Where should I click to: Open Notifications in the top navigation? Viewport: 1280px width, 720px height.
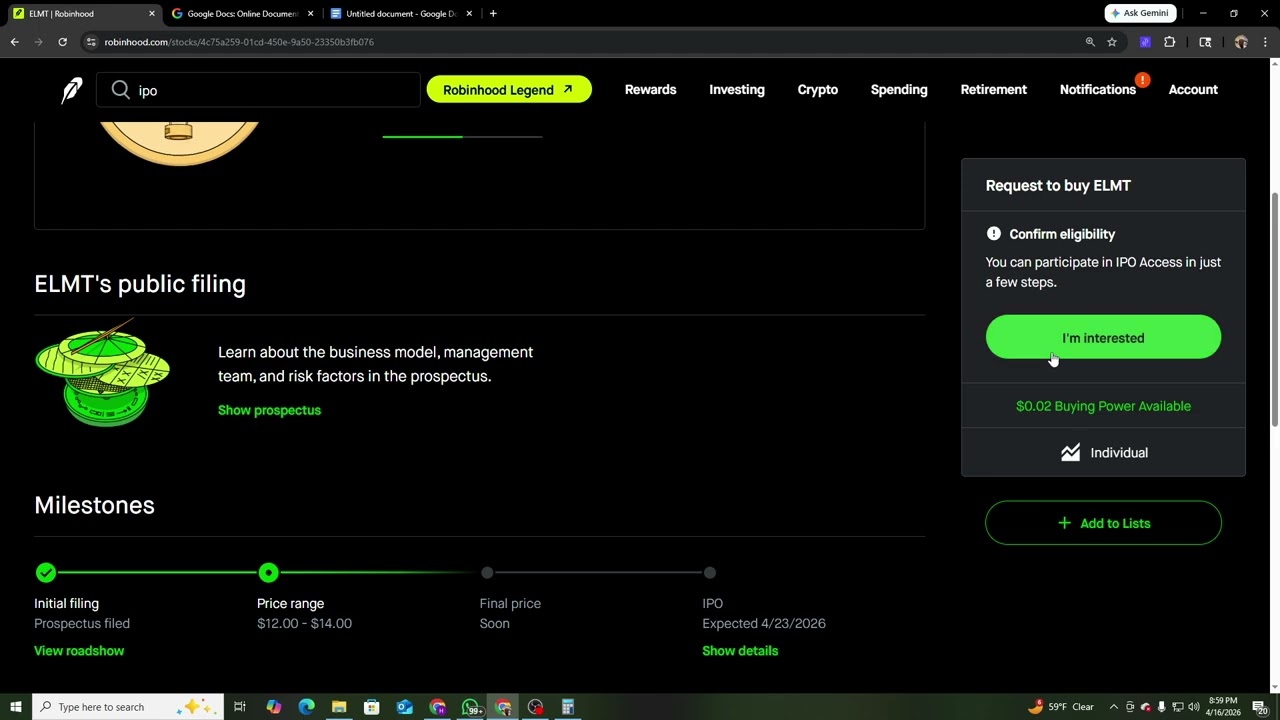tap(1097, 90)
